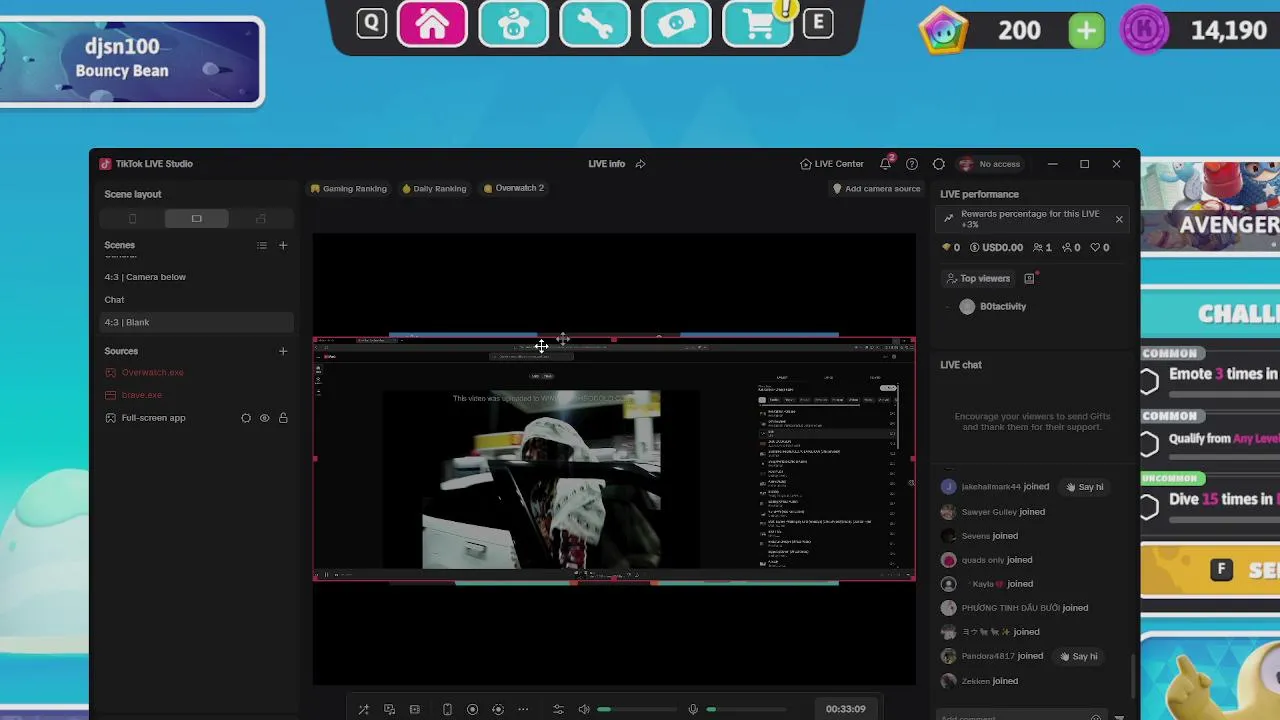Open the character customization tab in game menu

(513, 24)
